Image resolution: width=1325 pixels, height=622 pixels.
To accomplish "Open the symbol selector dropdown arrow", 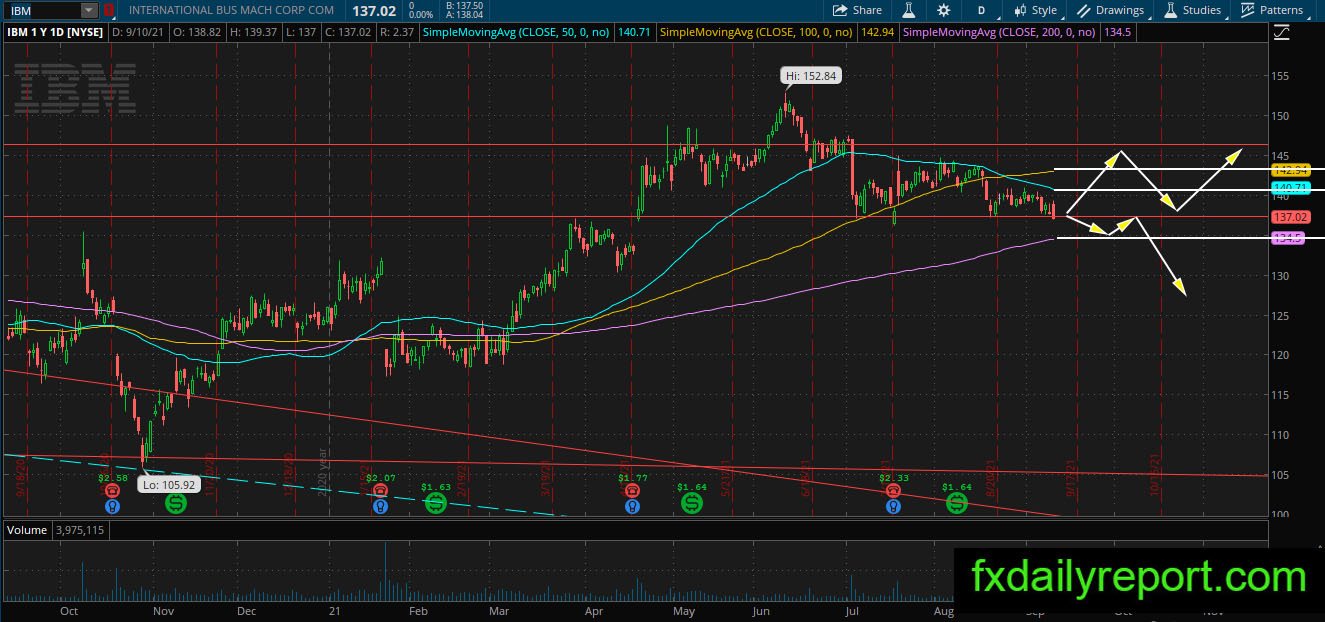I will coord(89,10).
